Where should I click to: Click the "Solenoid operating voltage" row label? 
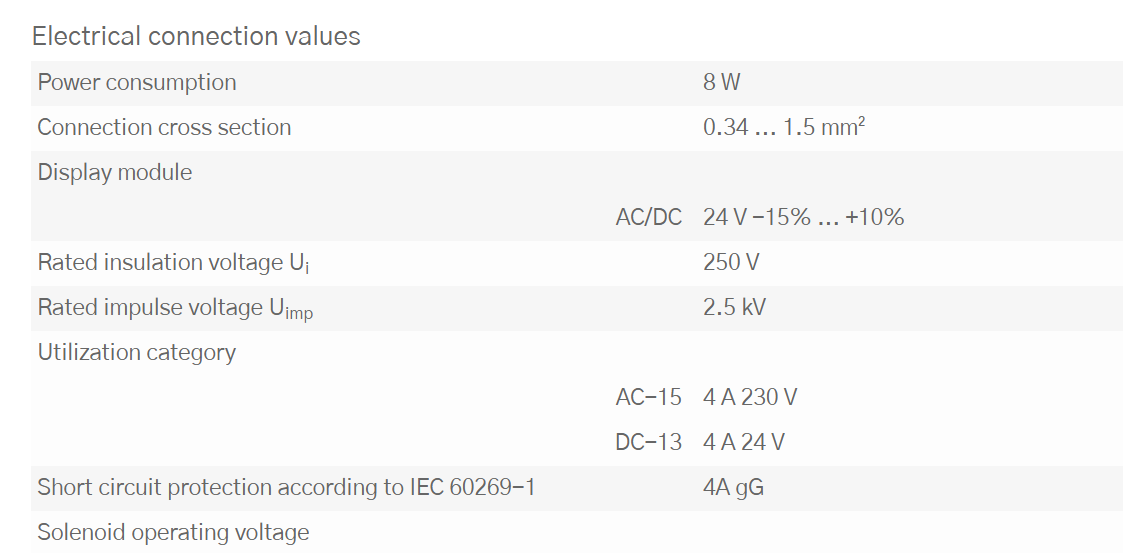(173, 533)
